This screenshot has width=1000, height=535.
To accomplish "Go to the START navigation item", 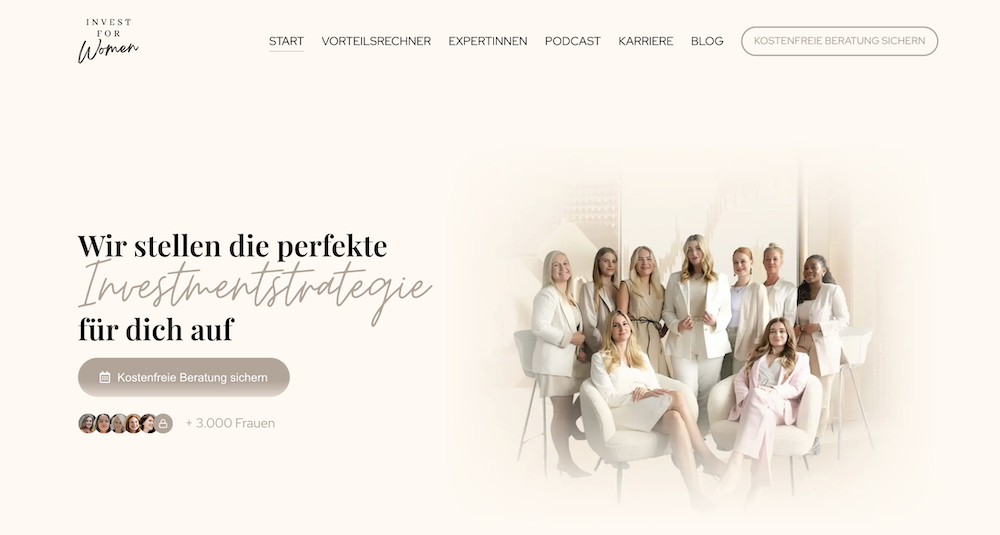I will pos(286,41).
